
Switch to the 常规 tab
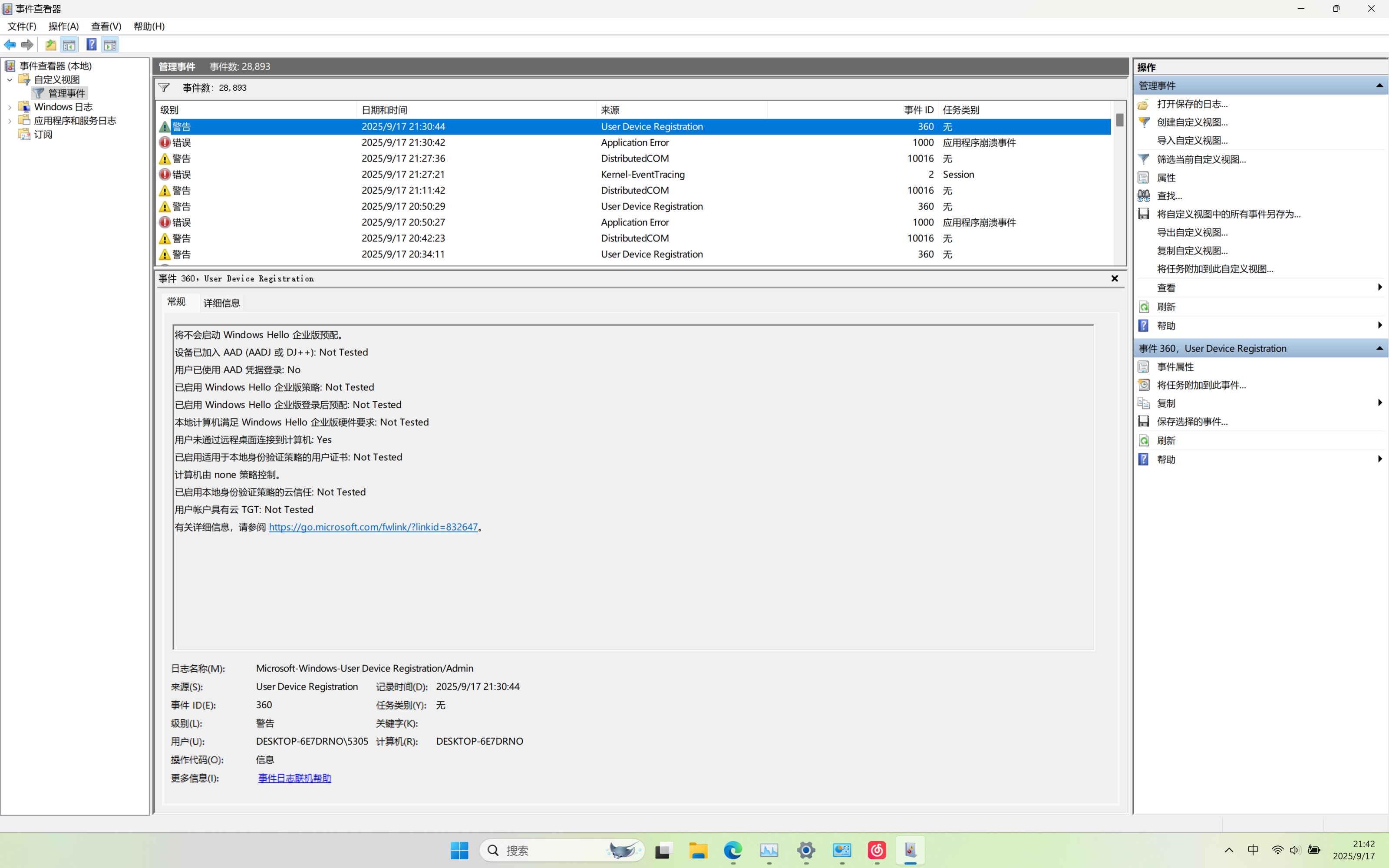pyautogui.click(x=176, y=302)
